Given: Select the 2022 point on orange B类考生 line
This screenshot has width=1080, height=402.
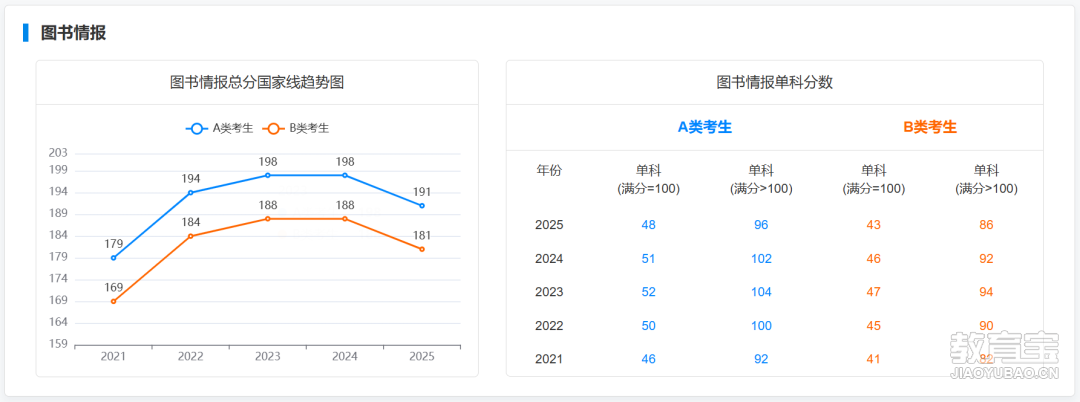Looking at the screenshot, I should click(191, 236).
